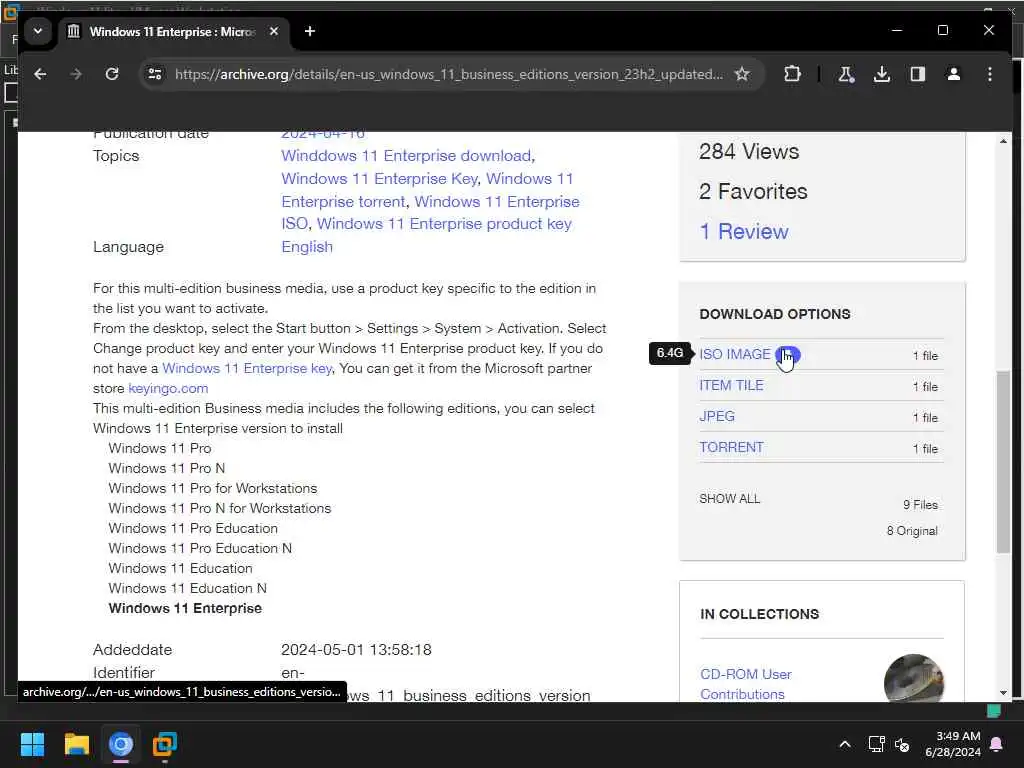The width and height of the screenshot is (1024, 768).
Task: Click the 'DOWNLOAD OPTIONS' heading
Action: click(775, 314)
